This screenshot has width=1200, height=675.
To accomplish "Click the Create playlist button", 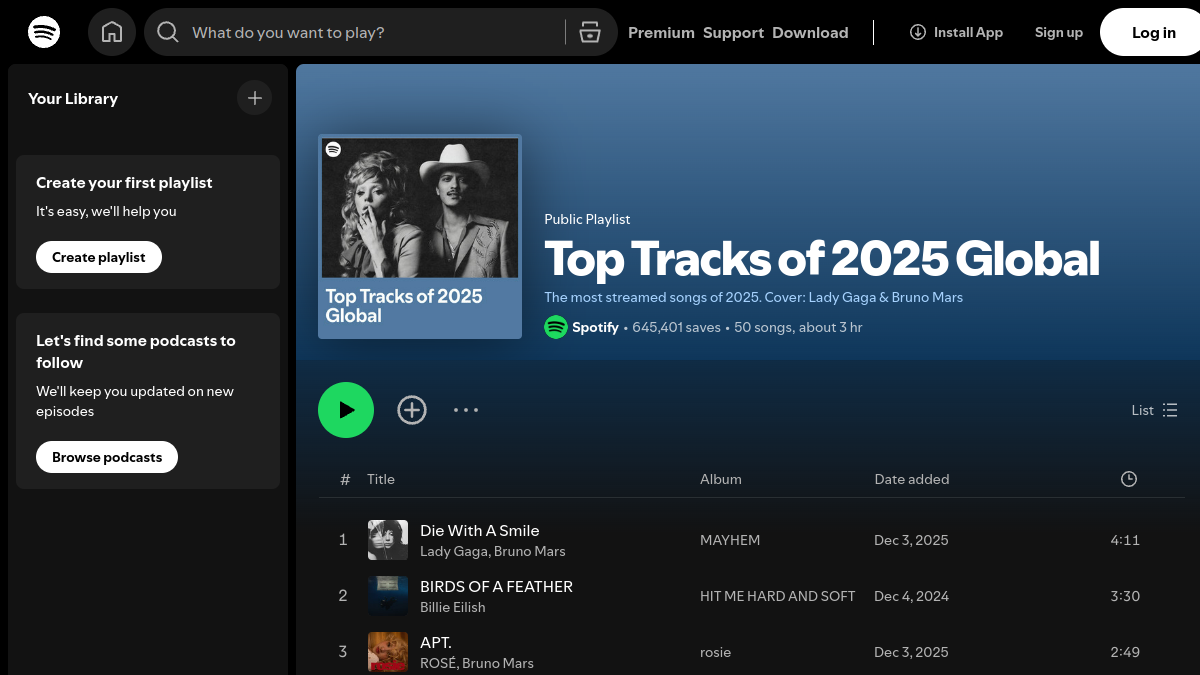I will tap(99, 257).
